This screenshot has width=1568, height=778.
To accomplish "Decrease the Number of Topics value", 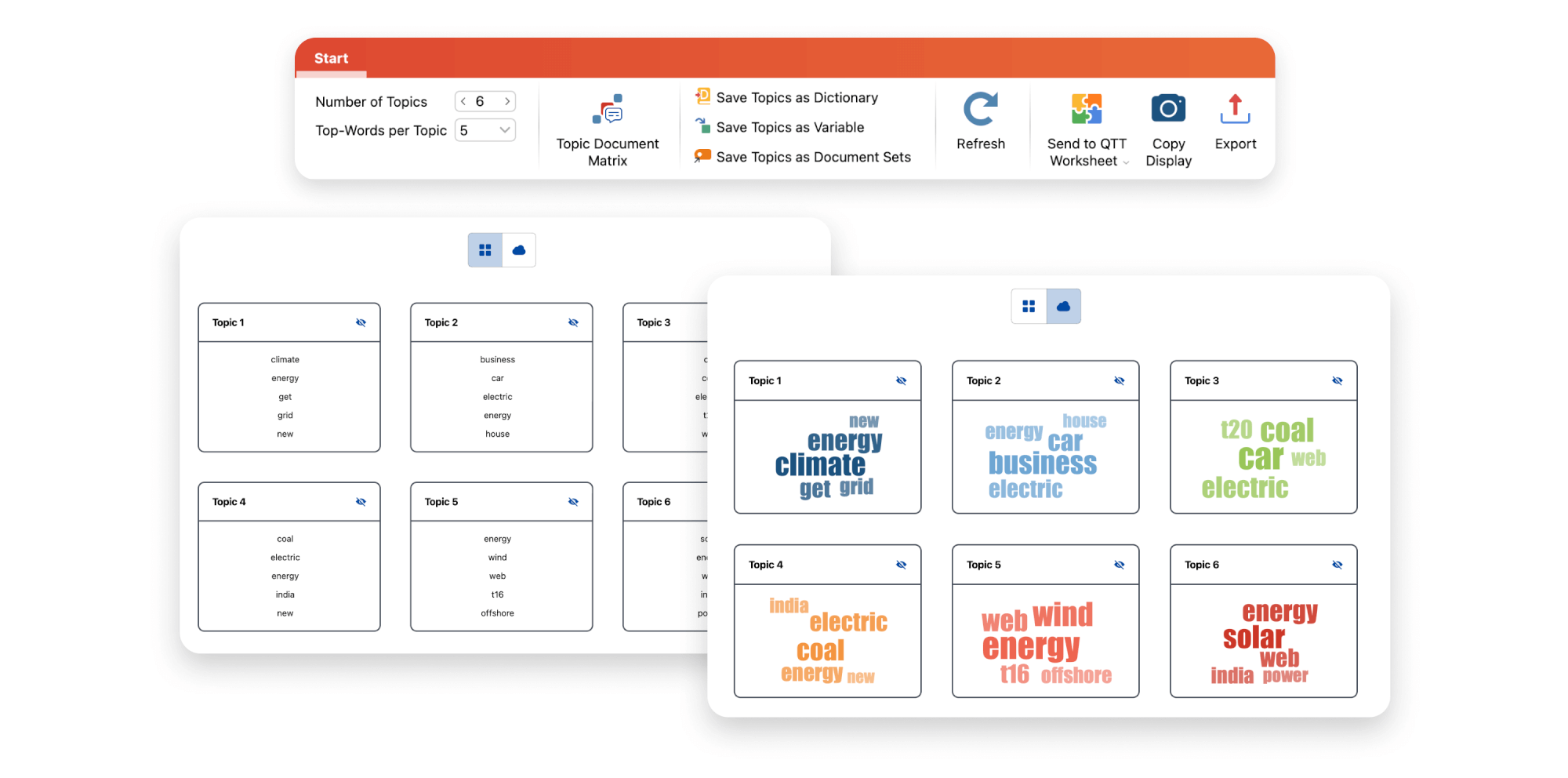I will click(x=463, y=102).
